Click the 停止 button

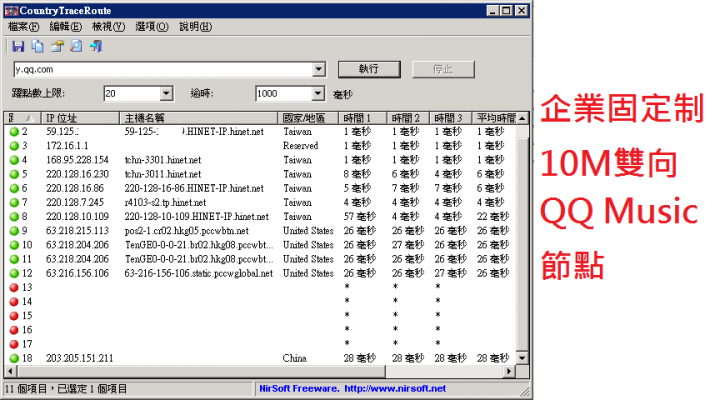tap(443, 69)
